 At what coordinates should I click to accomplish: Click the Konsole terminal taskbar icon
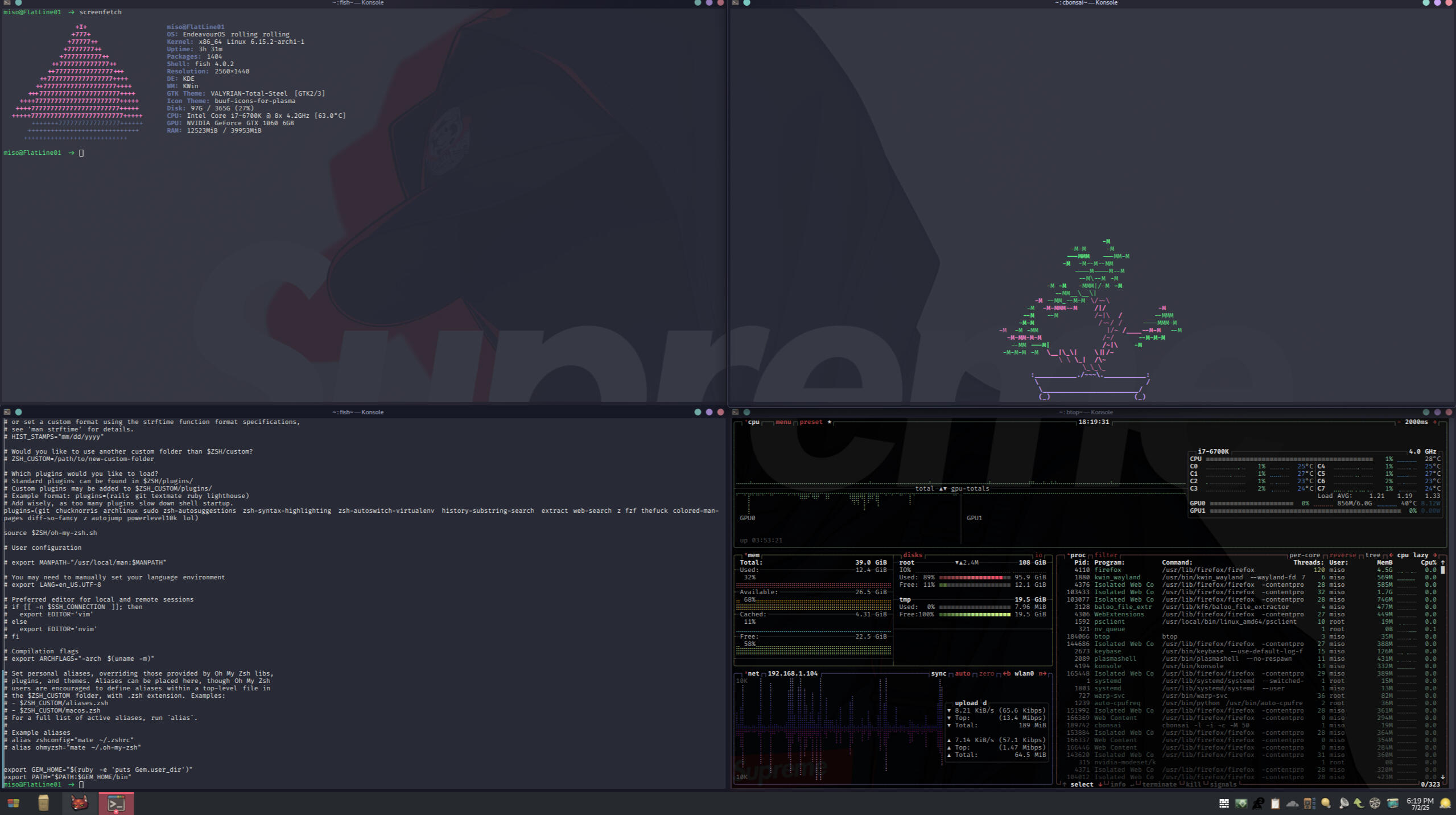[x=116, y=803]
